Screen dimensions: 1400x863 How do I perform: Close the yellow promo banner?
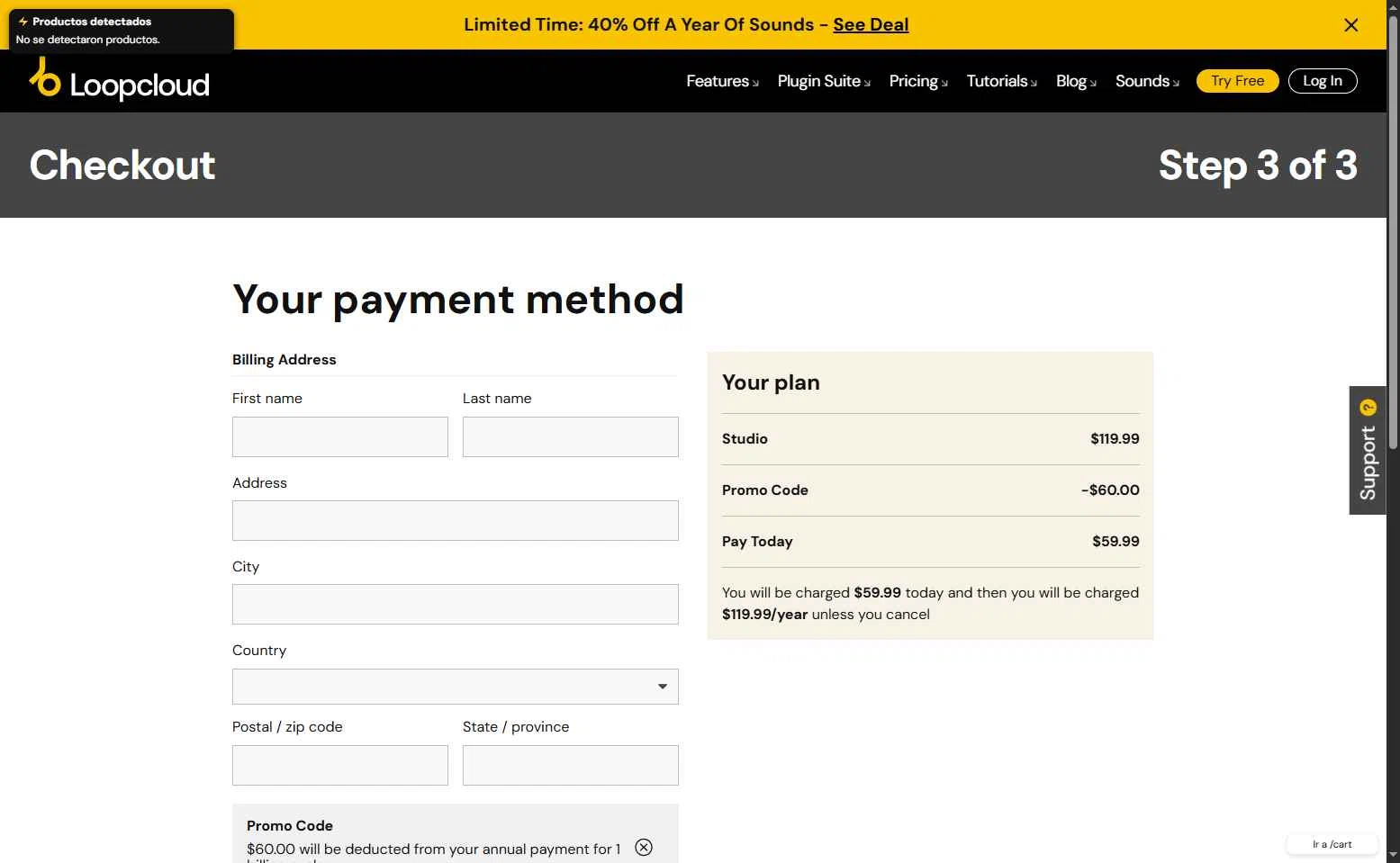pyautogui.click(x=1350, y=25)
